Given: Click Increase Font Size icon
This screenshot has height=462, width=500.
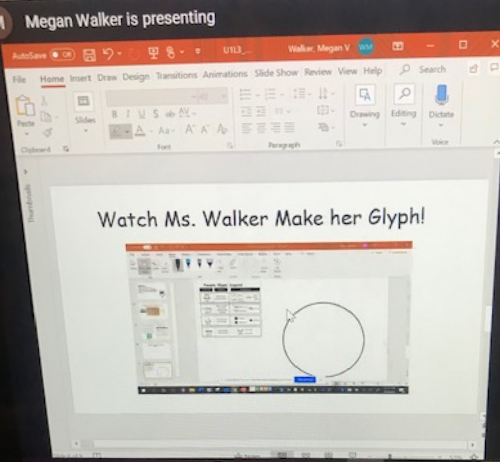Looking at the screenshot, I should click(x=189, y=129).
